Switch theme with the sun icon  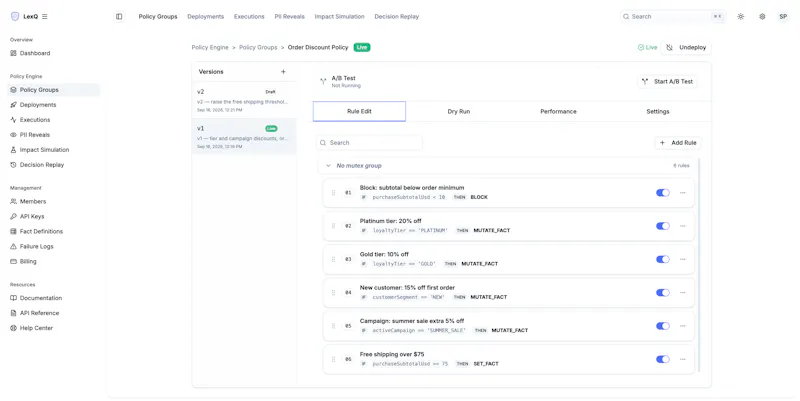click(740, 16)
